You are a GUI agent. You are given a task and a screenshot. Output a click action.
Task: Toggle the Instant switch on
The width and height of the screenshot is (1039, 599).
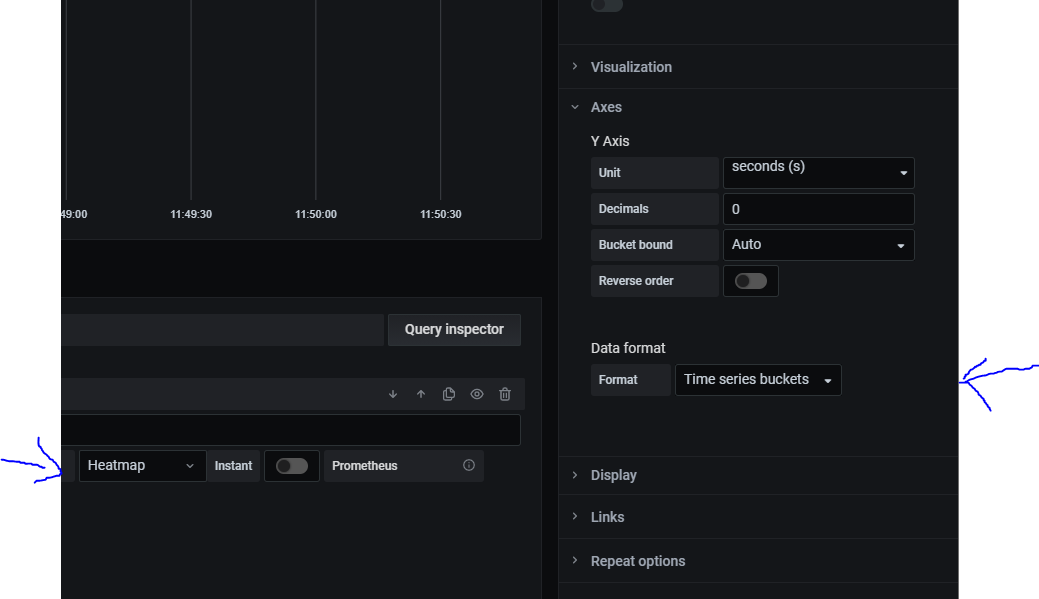click(291, 465)
